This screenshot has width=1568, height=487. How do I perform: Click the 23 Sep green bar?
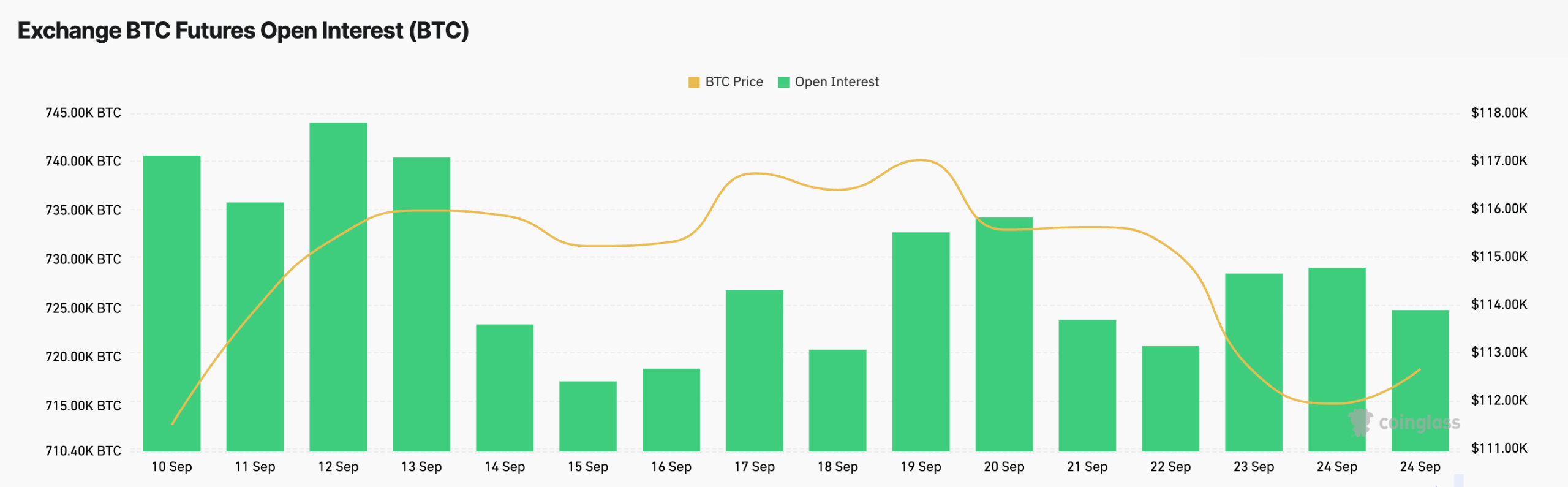pos(1254,362)
